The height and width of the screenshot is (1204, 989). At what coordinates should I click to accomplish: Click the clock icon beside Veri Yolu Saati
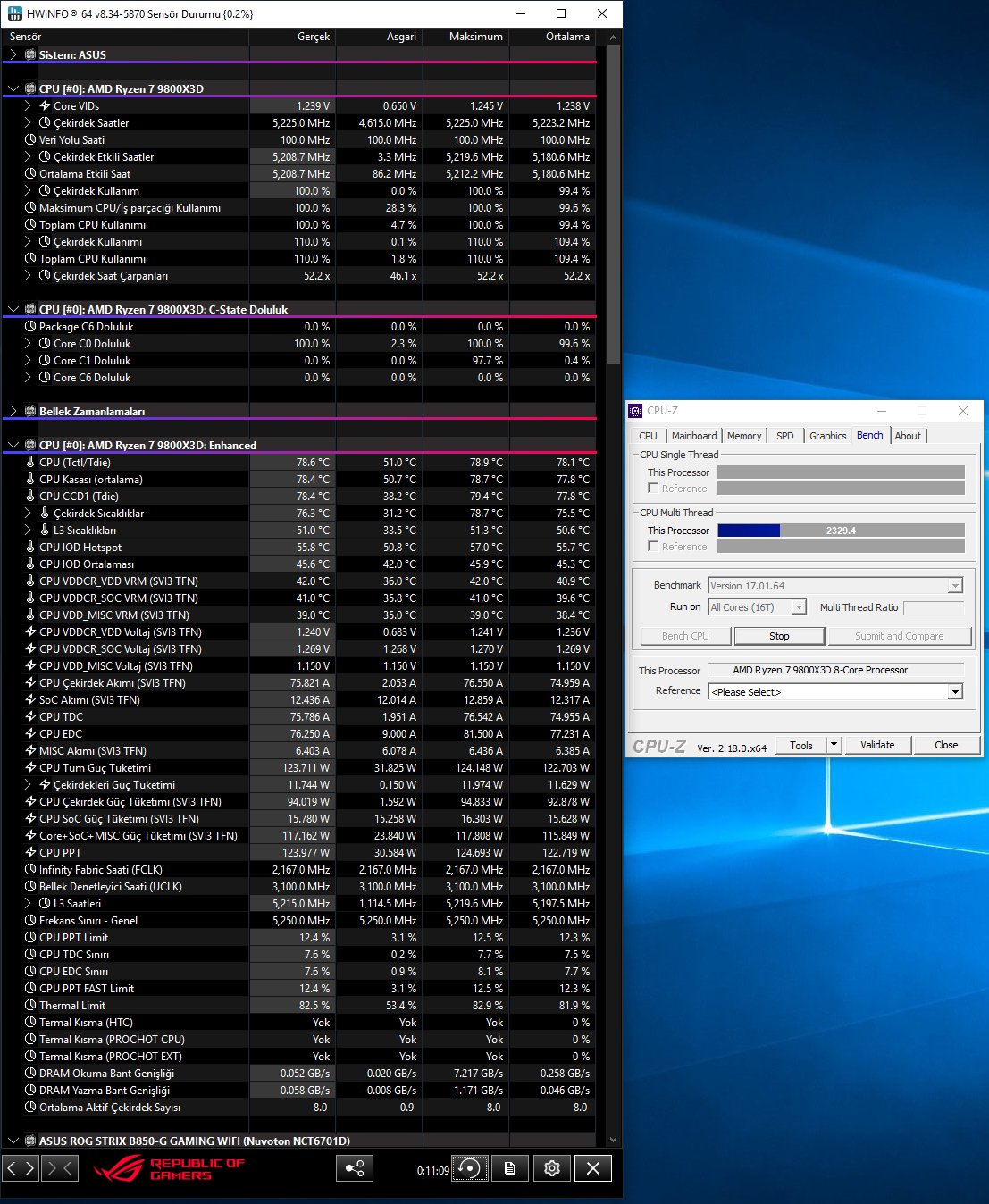coord(30,139)
